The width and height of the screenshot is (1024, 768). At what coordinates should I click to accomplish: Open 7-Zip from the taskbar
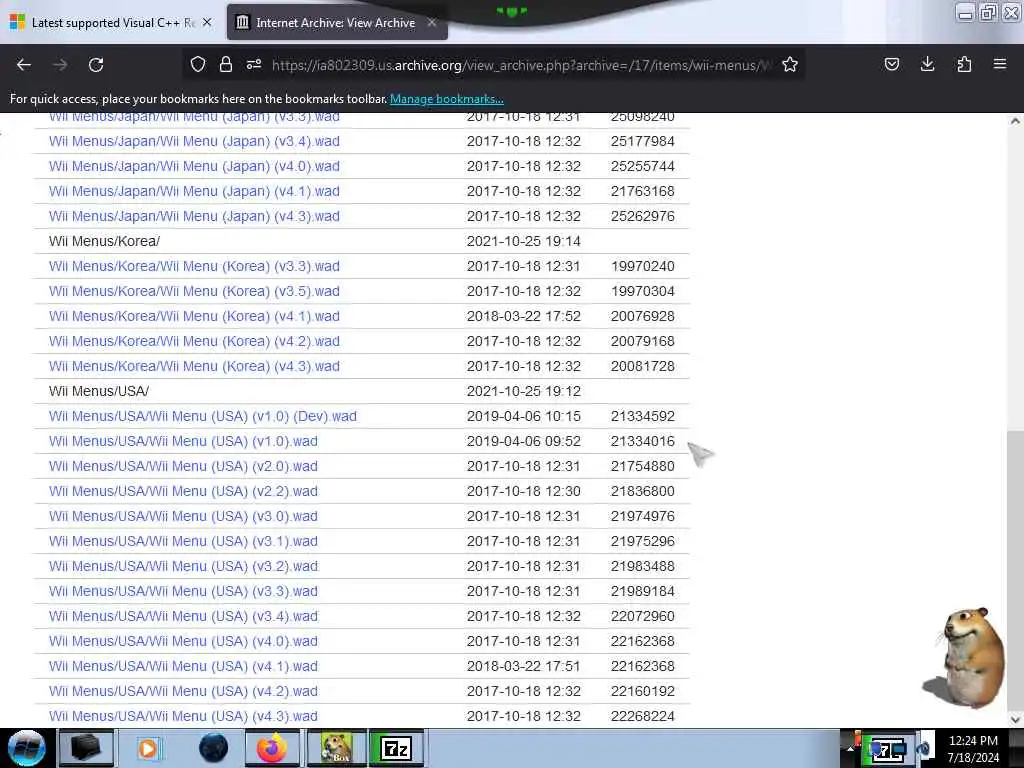(396, 748)
